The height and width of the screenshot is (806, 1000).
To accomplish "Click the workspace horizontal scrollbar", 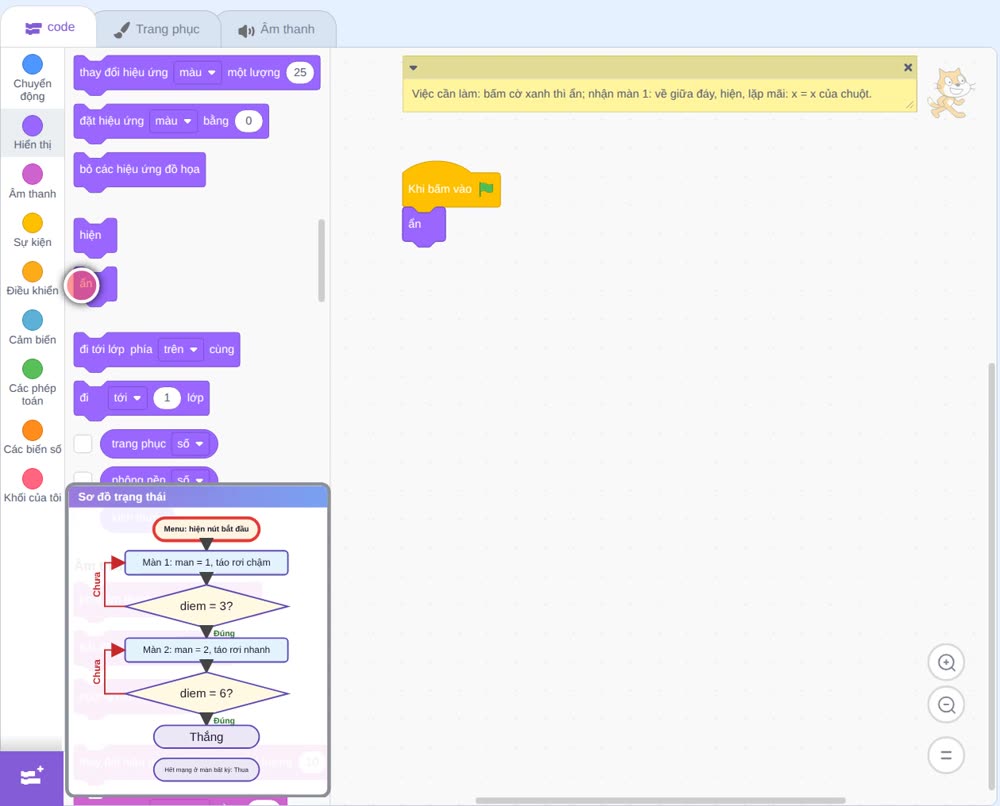I will click(660, 800).
